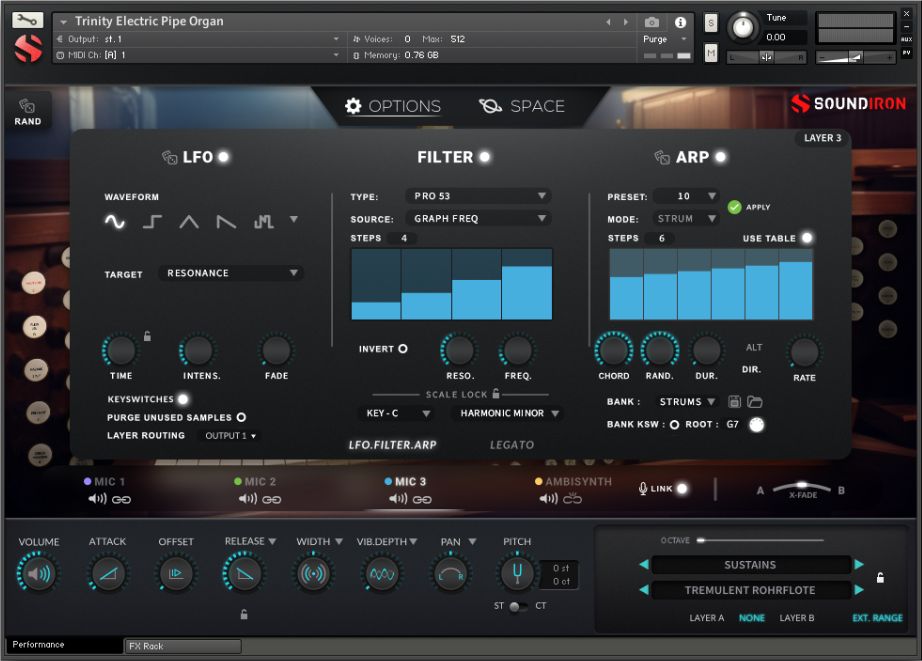Mute MIC 1 speaker icon
Image resolution: width=922 pixels, height=661 pixels.
pyautogui.click(x=97, y=499)
